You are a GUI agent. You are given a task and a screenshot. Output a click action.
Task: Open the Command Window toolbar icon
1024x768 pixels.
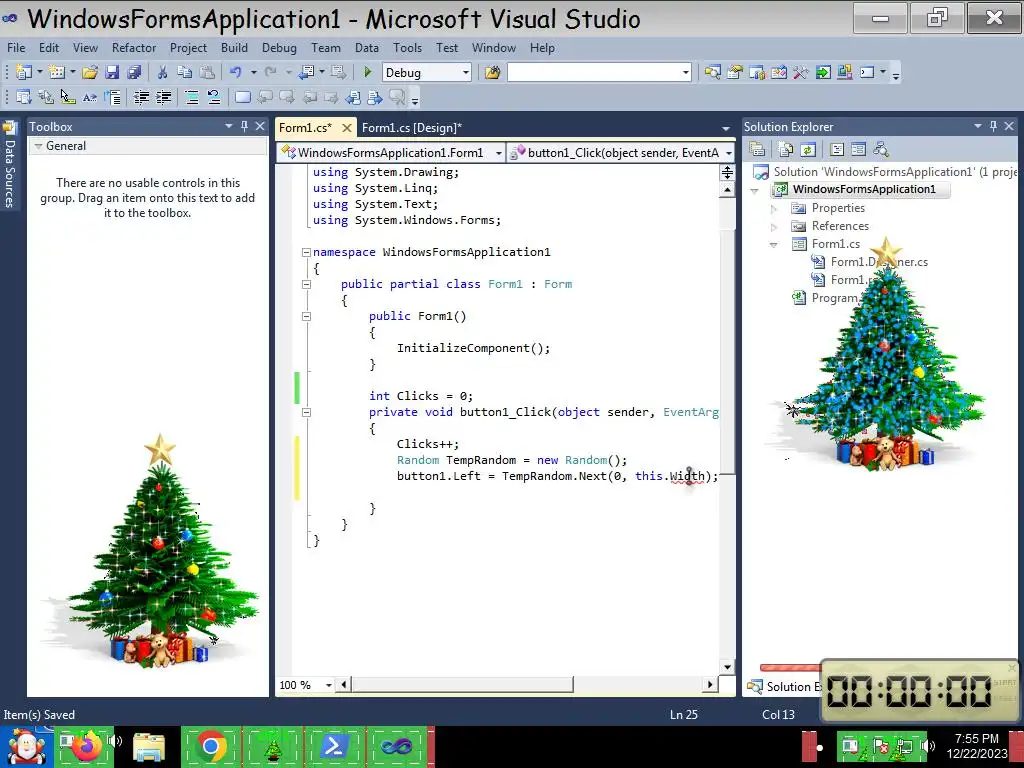pos(867,72)
